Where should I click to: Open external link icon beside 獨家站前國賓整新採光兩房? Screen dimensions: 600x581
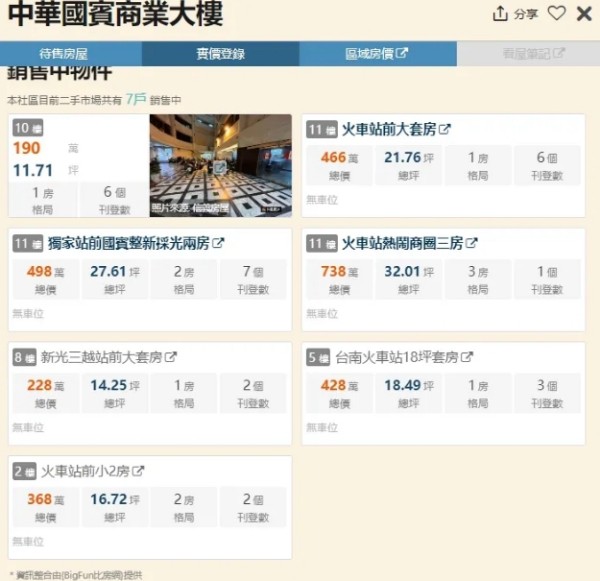point(218,243)
